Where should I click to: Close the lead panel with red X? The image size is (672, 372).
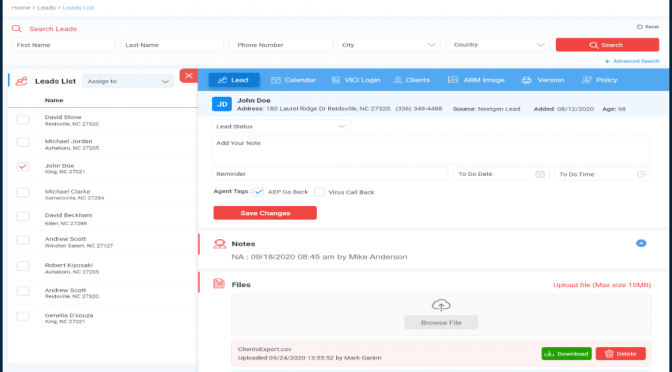click(189, 76)
